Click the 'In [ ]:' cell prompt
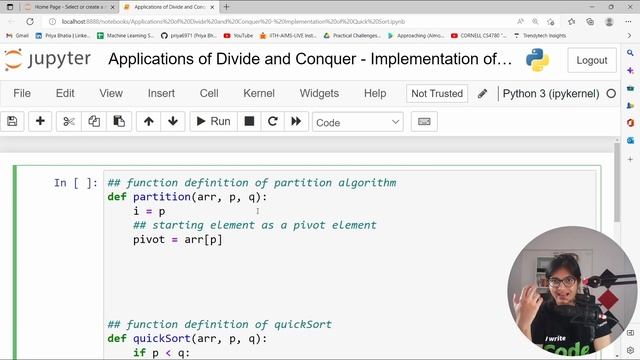This screenshot has height=360, width=640. tap(76, 183)
